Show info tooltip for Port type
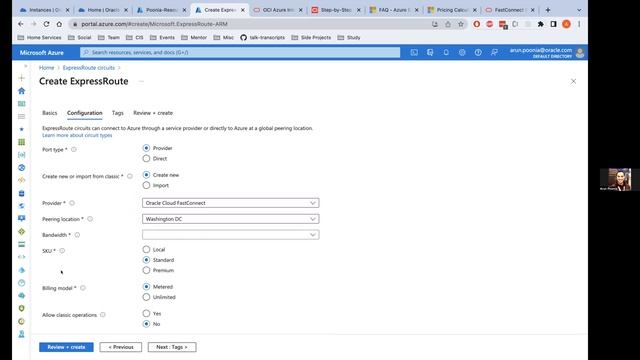This screenshot has width=640, height=360. (x=74, y=149)
